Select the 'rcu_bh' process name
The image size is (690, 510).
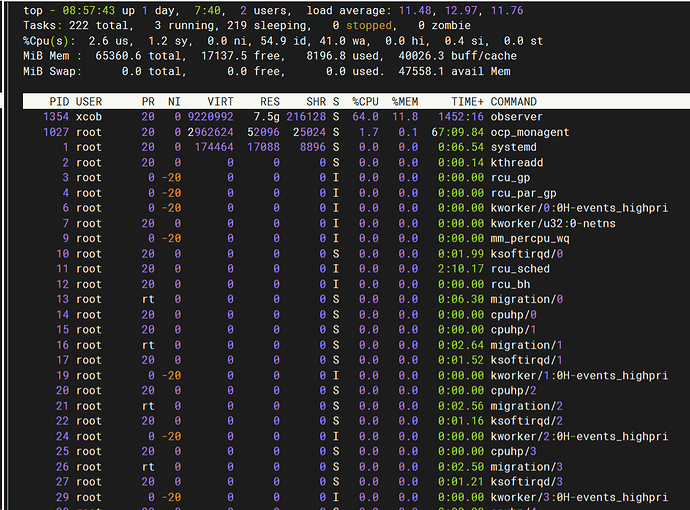click(510, 284)
